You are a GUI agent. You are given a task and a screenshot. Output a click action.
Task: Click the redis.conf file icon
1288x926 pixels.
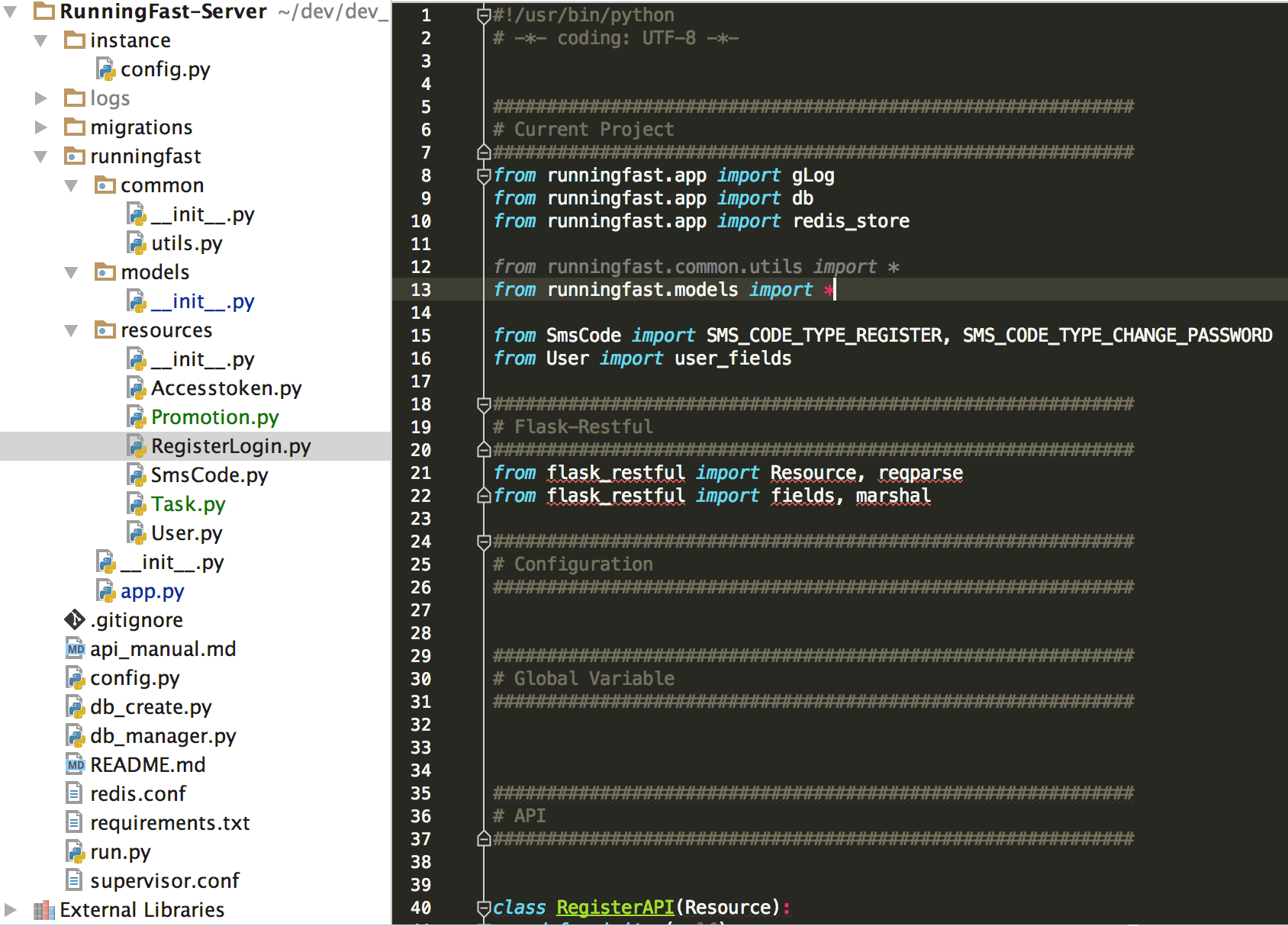pos(74,793)
